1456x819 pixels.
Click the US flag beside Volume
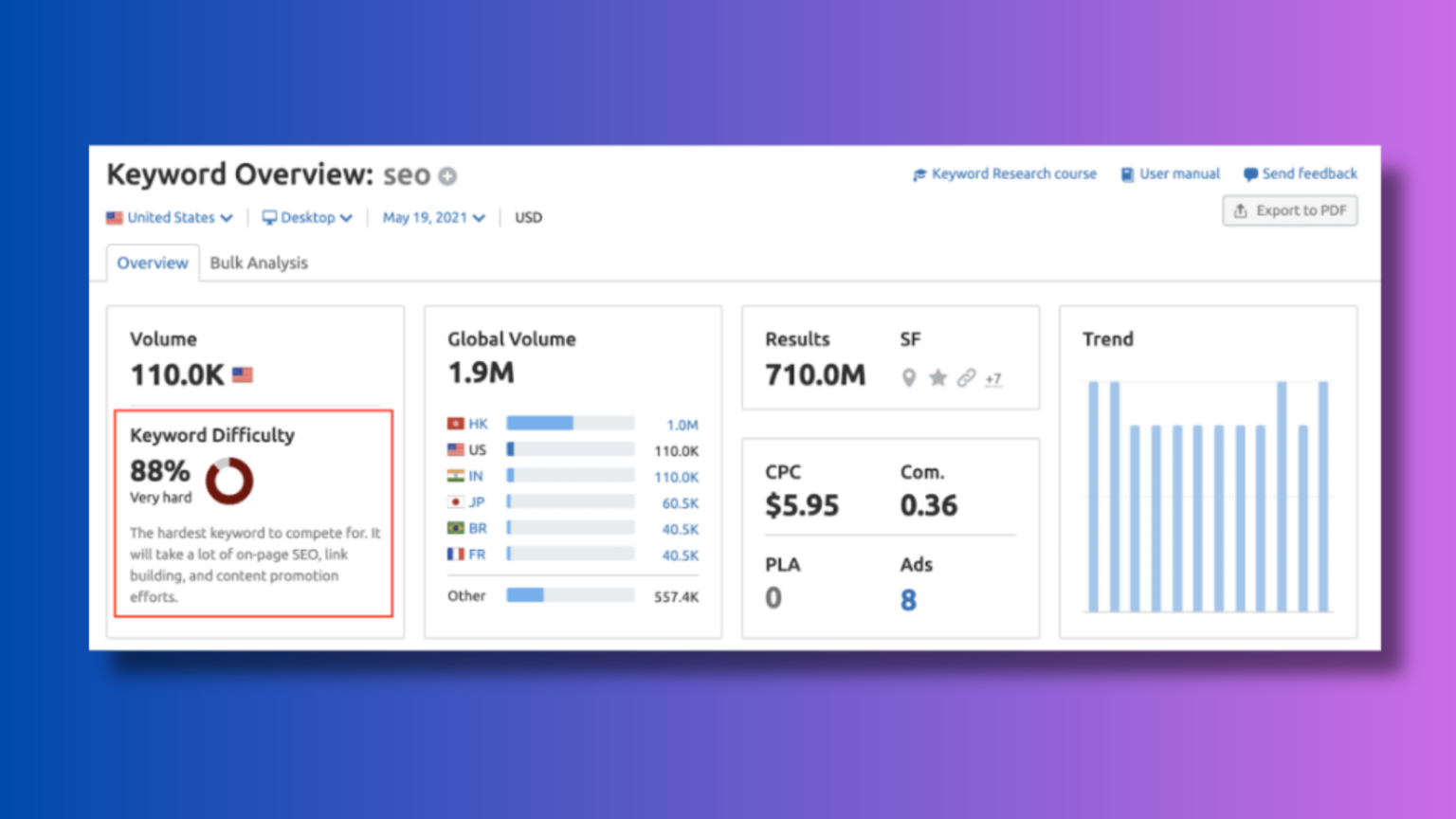coord(243,375)
